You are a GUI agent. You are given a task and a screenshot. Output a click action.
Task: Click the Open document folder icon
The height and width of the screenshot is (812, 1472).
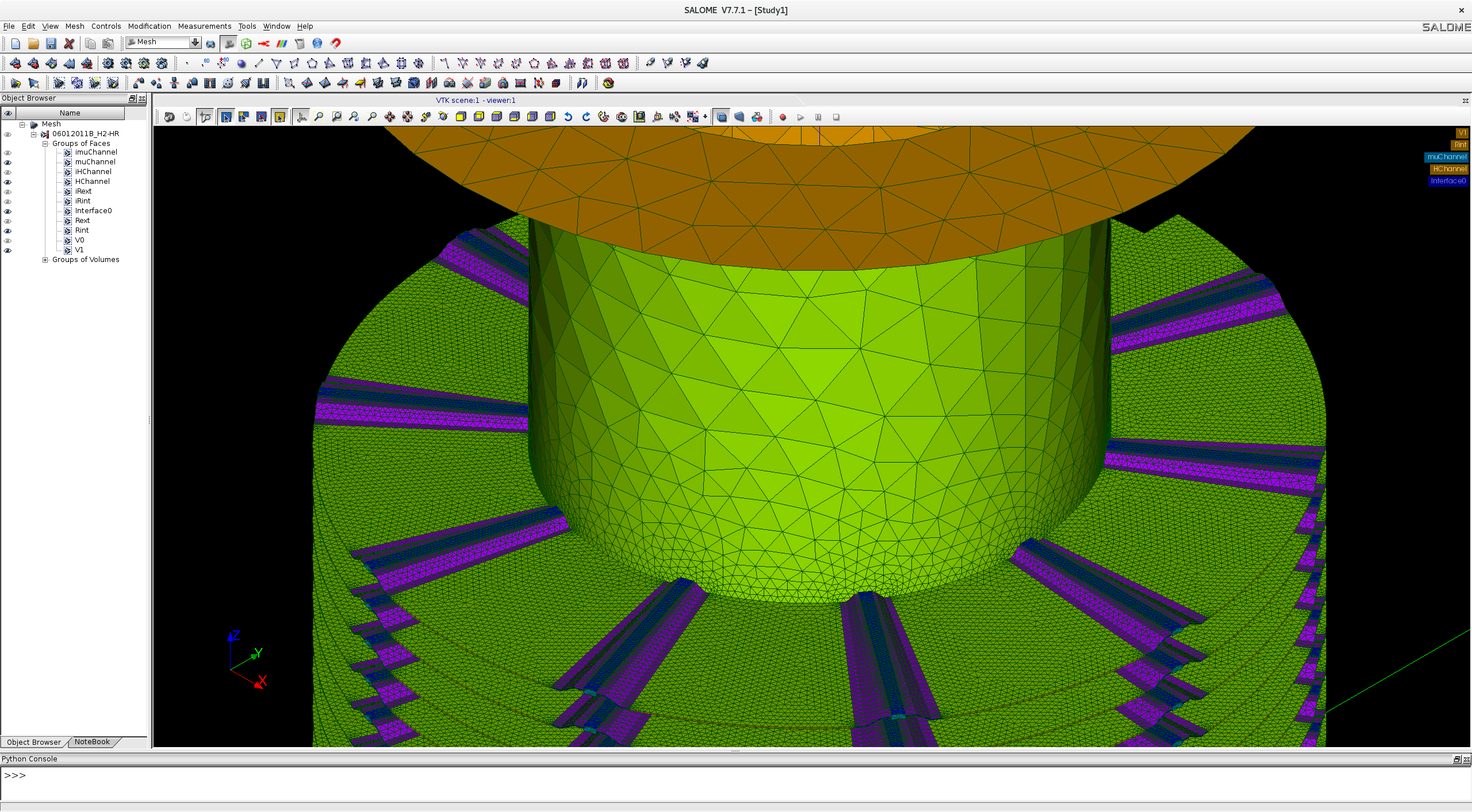33,44
